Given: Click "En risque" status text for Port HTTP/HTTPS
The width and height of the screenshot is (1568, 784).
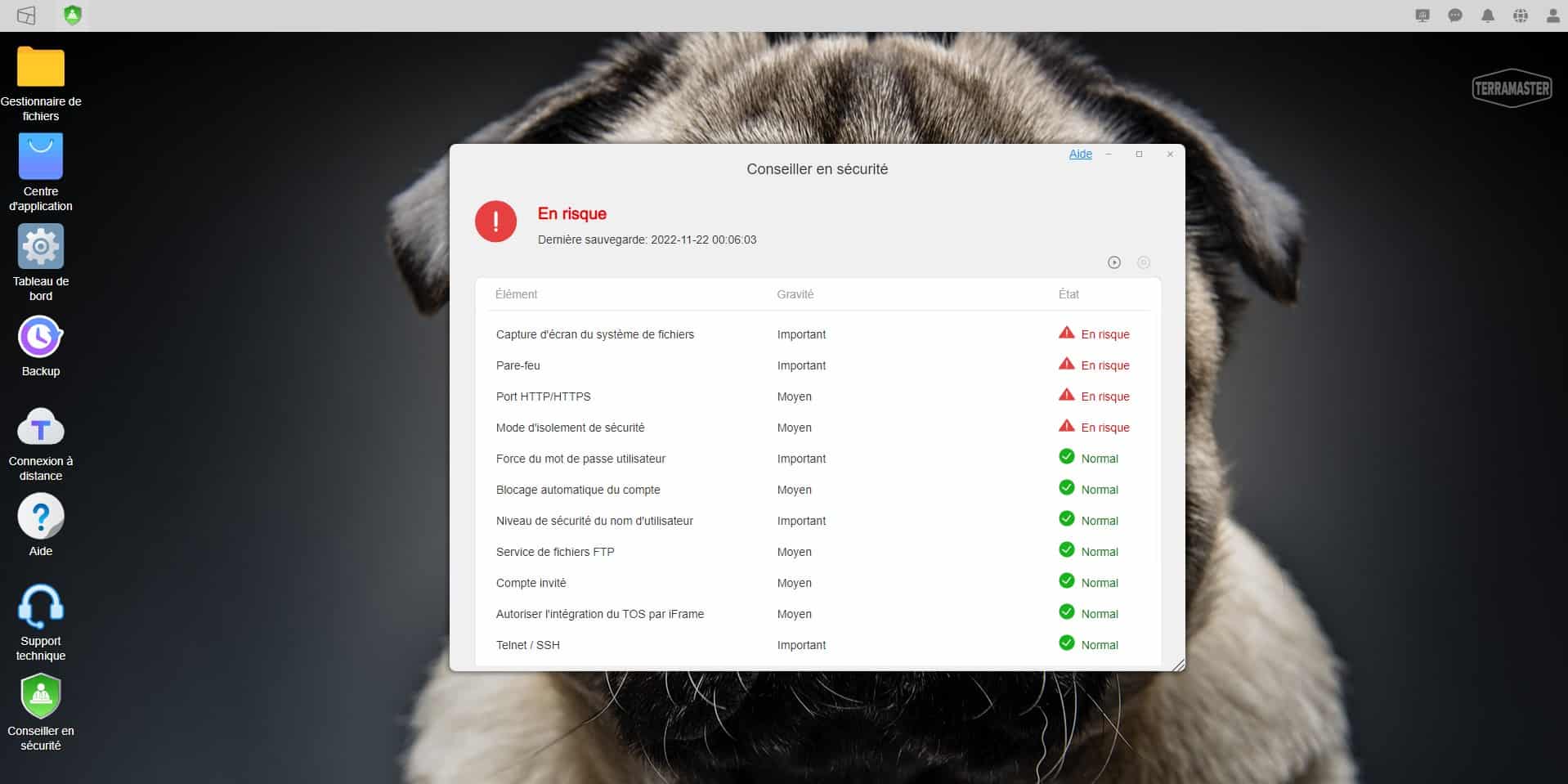Looking at the screenshot, I should pos(1105,396).
